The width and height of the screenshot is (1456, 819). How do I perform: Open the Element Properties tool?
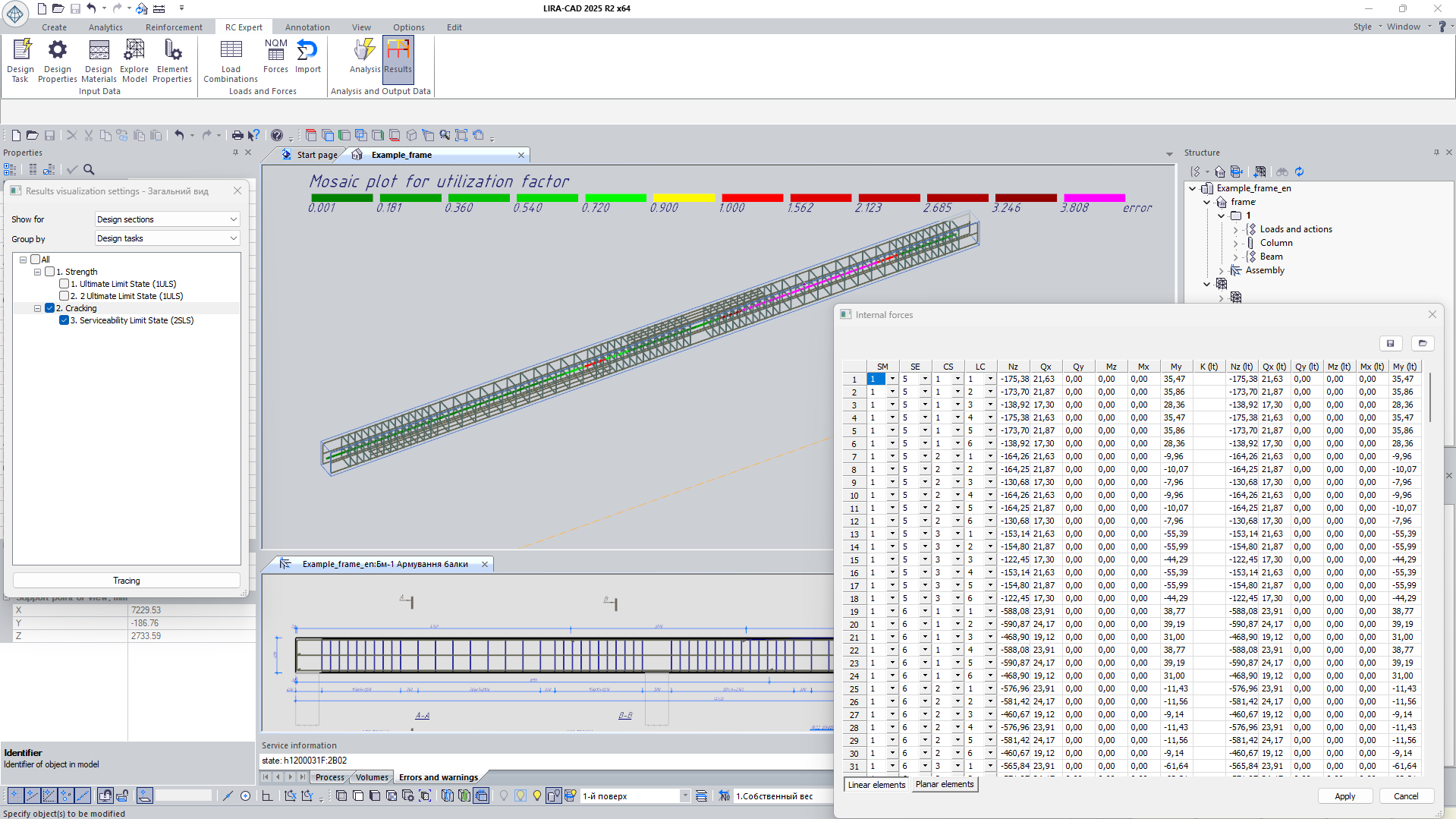point(172,59)
